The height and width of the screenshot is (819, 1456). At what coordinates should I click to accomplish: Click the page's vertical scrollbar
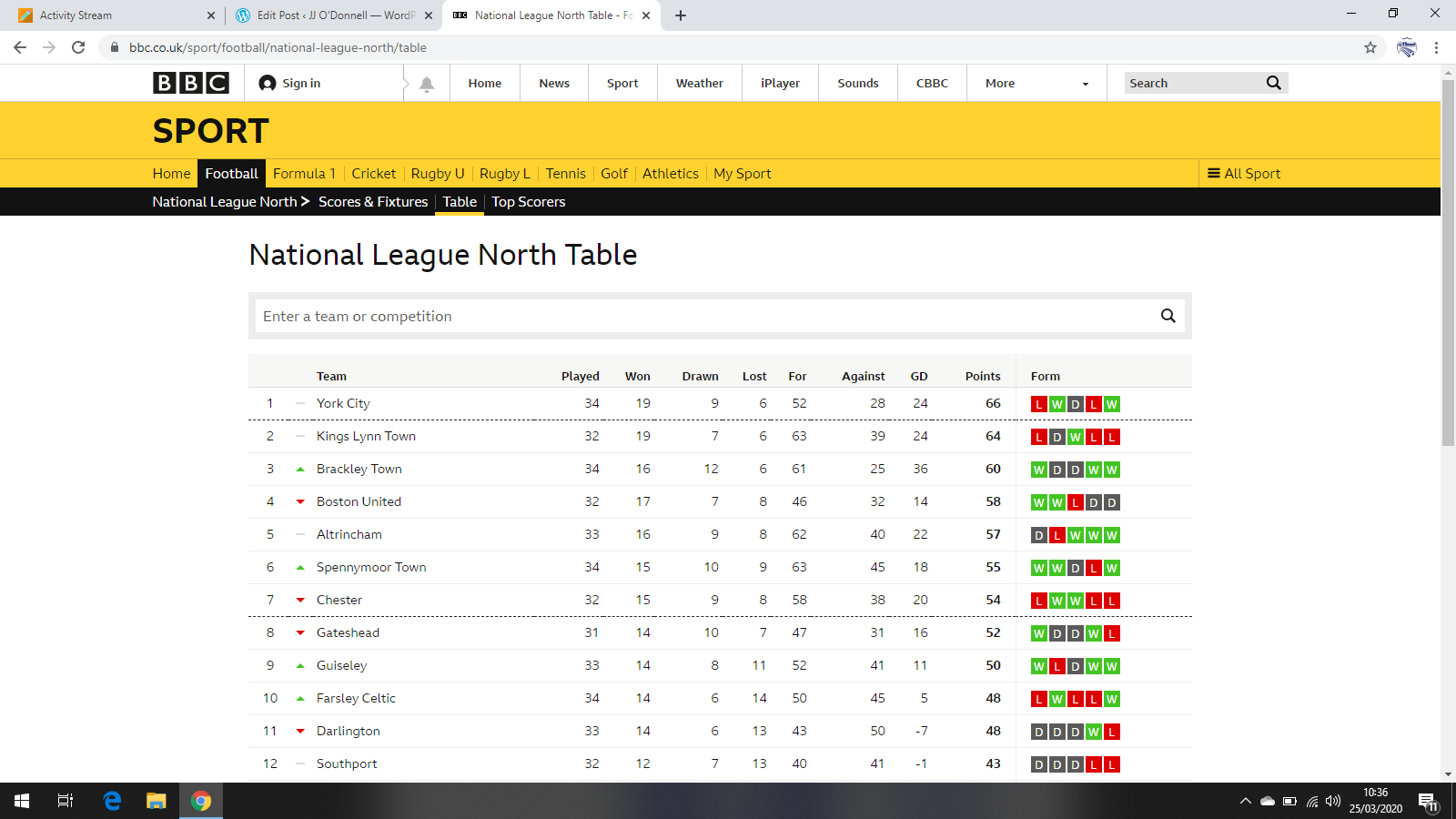[1448, 273]
